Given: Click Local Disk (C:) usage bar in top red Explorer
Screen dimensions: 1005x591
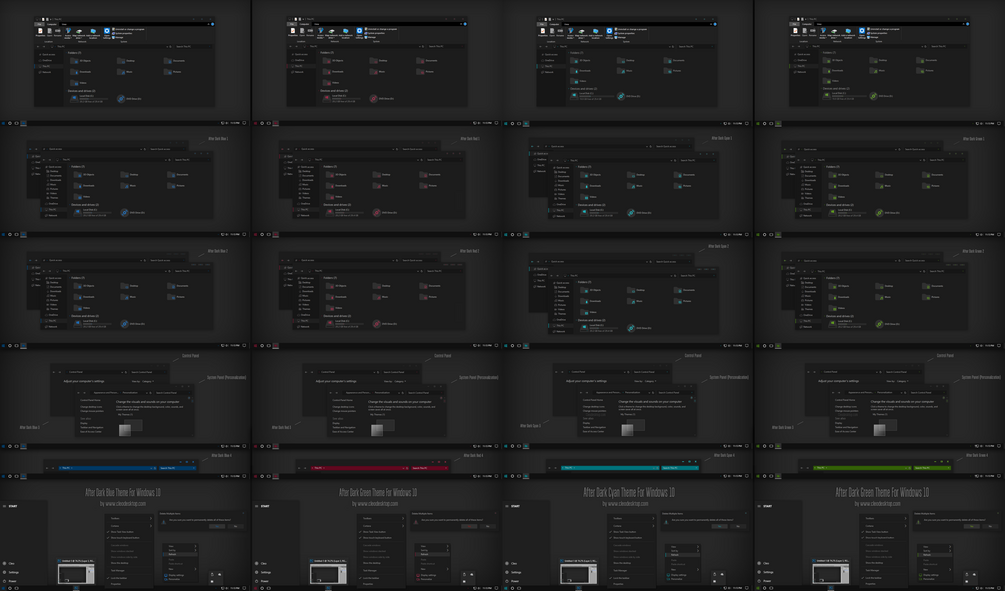Looking at the screenshot, I should point(346,99).
